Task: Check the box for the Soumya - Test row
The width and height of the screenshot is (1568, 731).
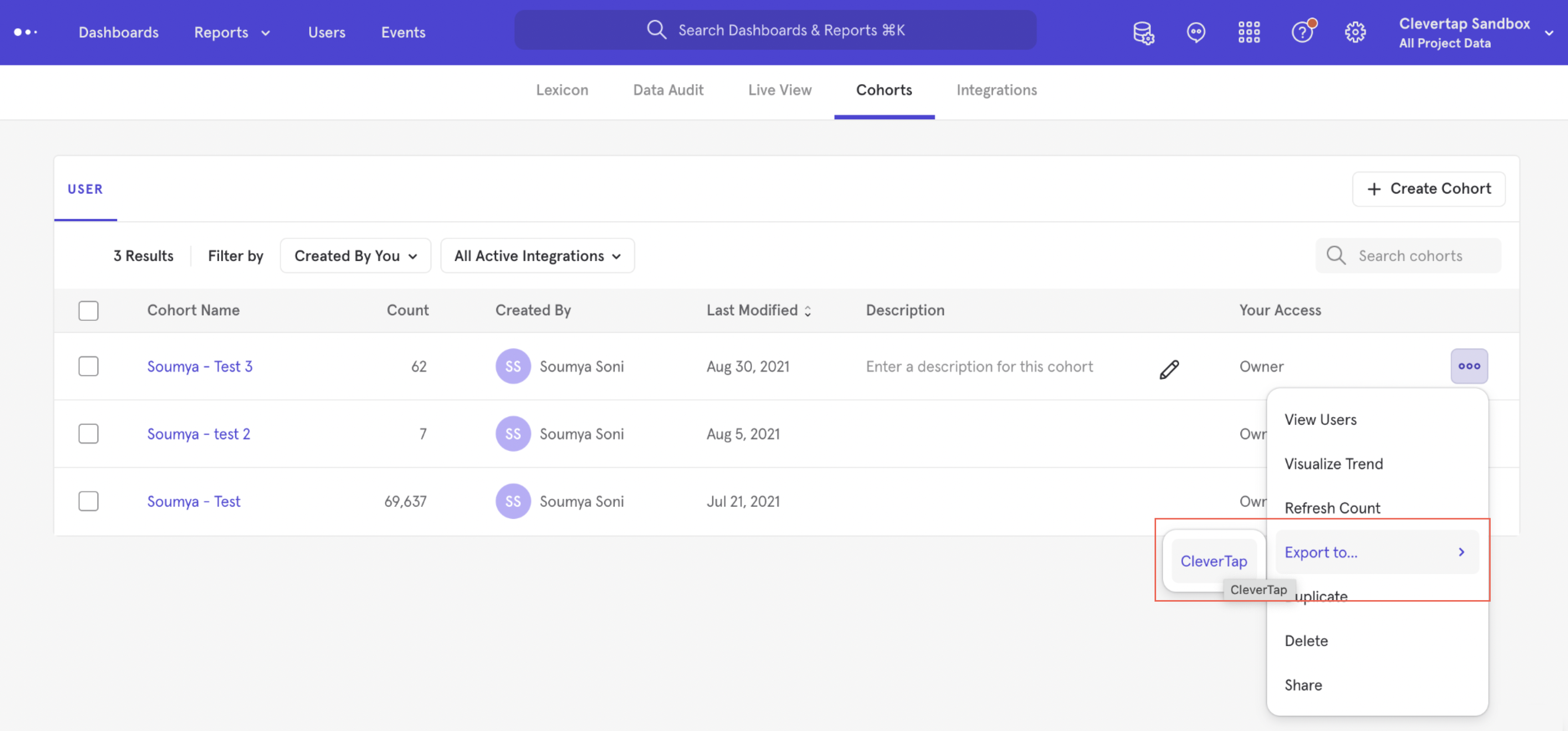Action: tap(88, 501)
